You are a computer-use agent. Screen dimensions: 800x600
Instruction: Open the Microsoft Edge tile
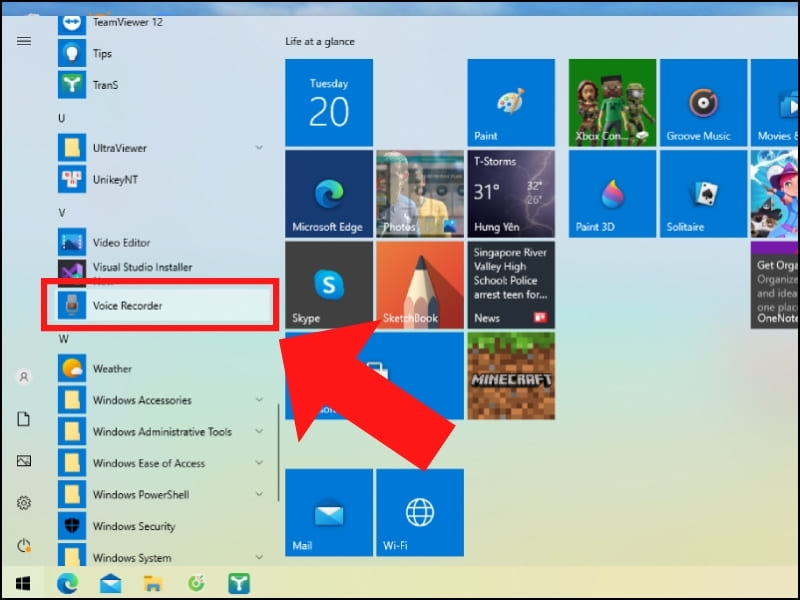[329, 194]
